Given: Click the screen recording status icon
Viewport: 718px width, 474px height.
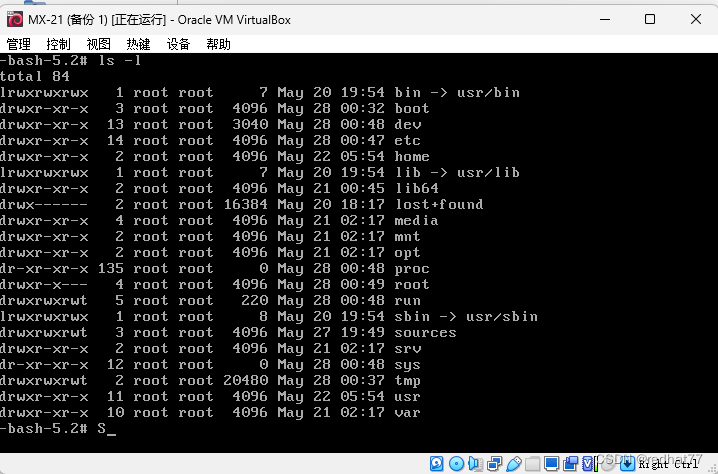Looking at the screenshot, I should [x=571, y=463].
